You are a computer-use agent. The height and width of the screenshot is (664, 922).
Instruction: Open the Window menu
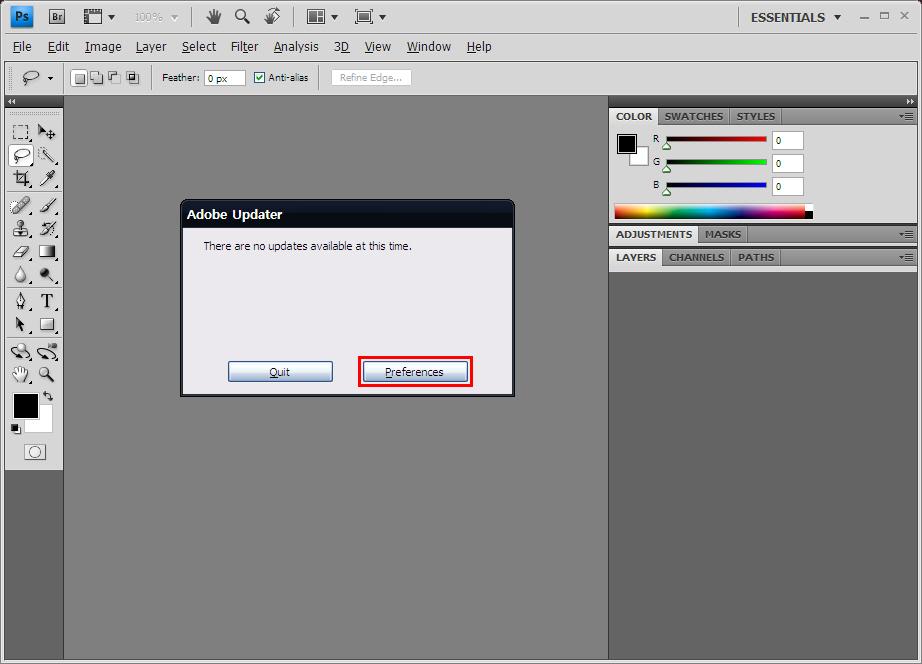pyautogui.click(x=429, y=46)
